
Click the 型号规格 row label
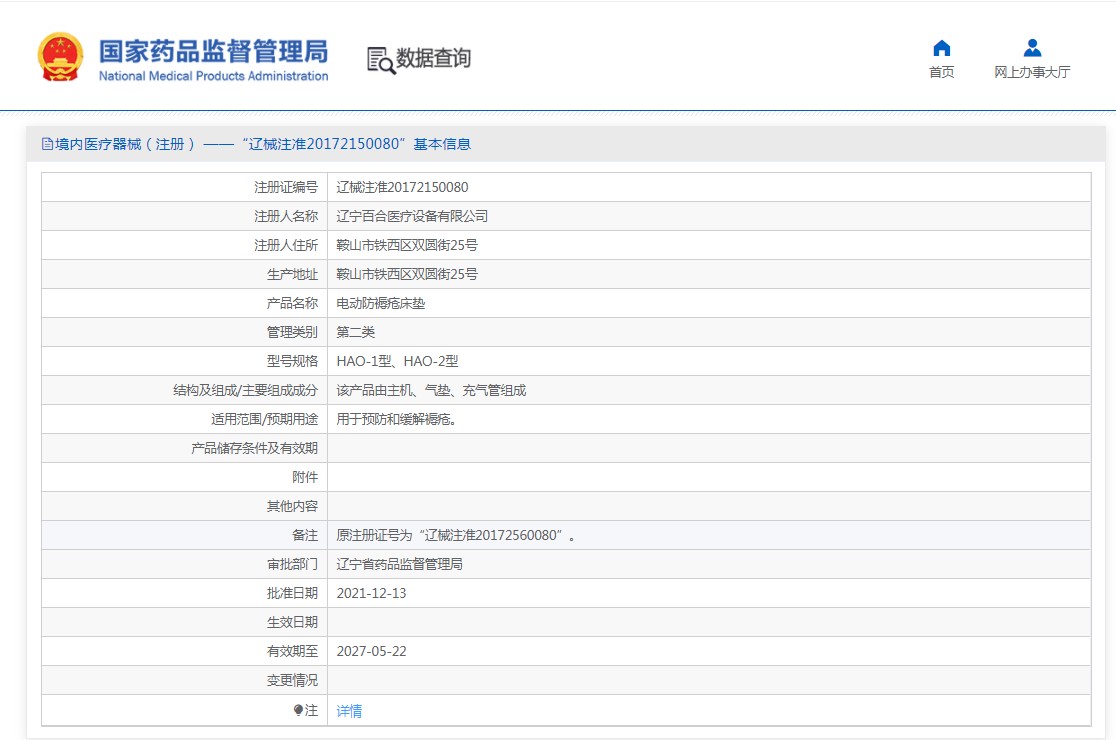pos(293,361)
